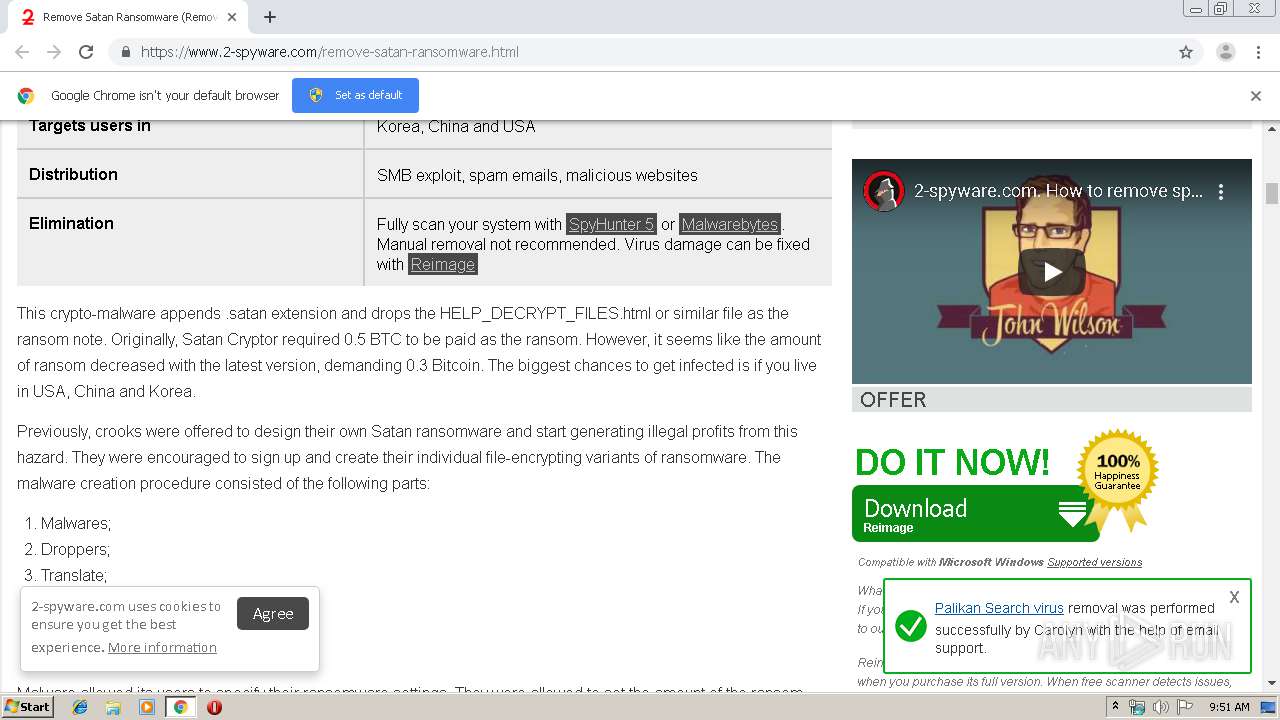Click list item 'Droppers;'
The image size is (1280, 720).
pyautogui.click(x=75, y=549)
